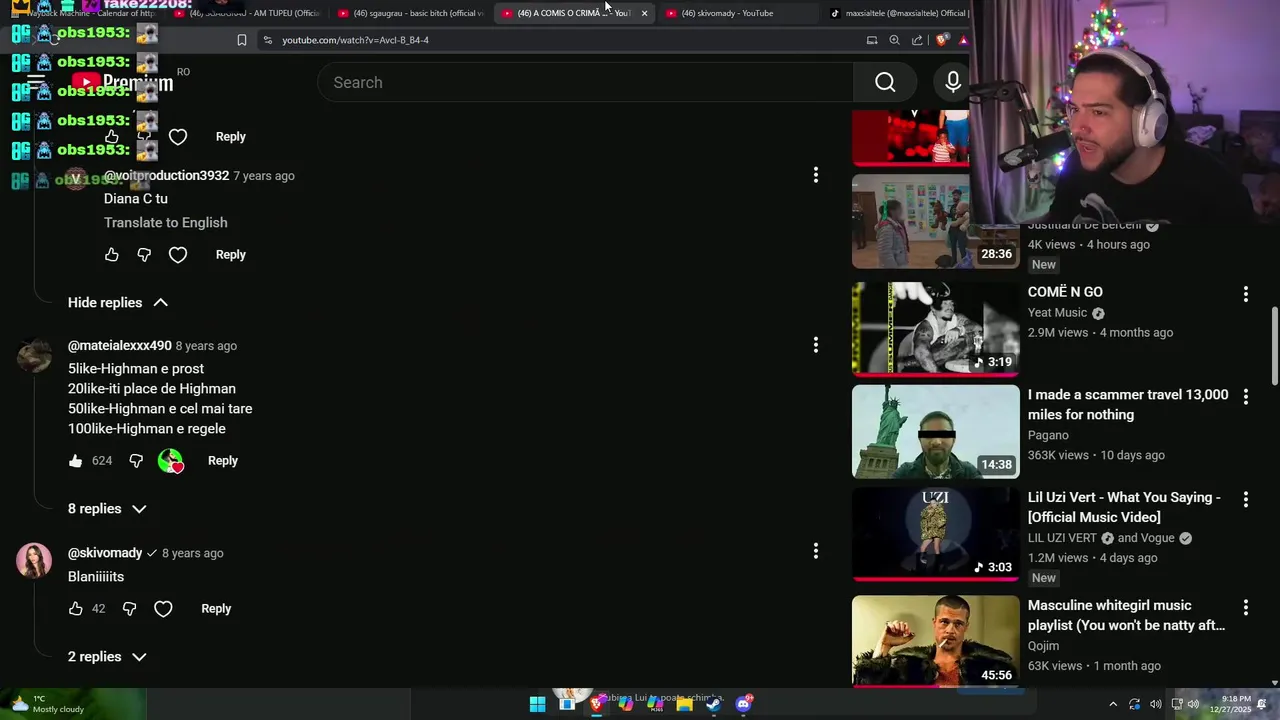The height and width of the screenshot is (720, 1280).
Task: Bookmark this page with the bookmark icon
Action: tap(241, 40)
